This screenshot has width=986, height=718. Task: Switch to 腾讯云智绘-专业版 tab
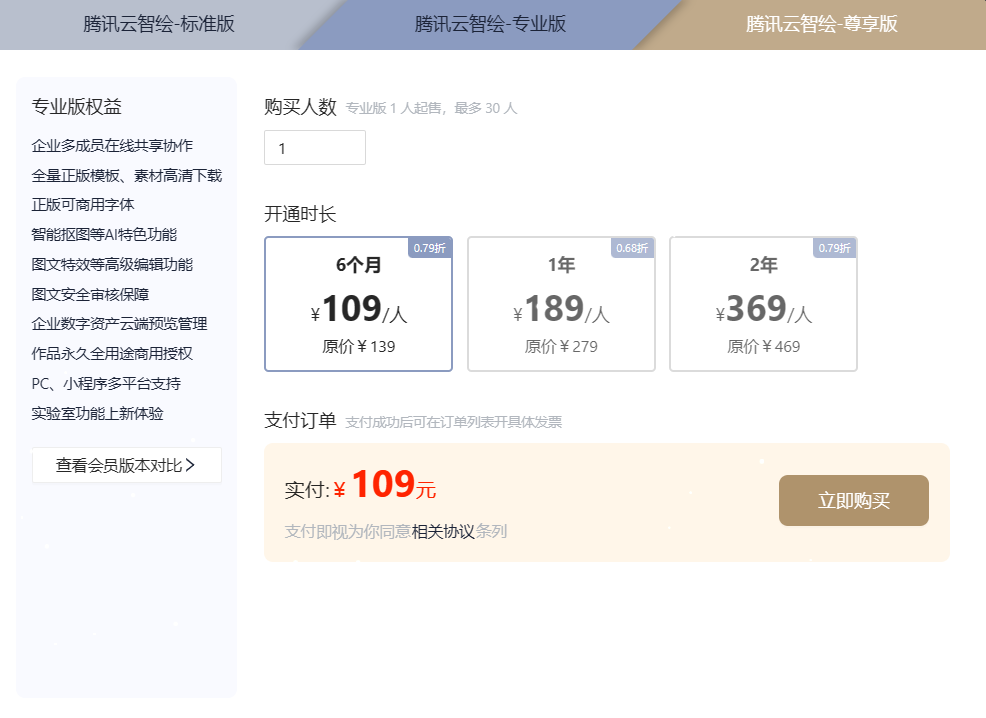(490, 24)
